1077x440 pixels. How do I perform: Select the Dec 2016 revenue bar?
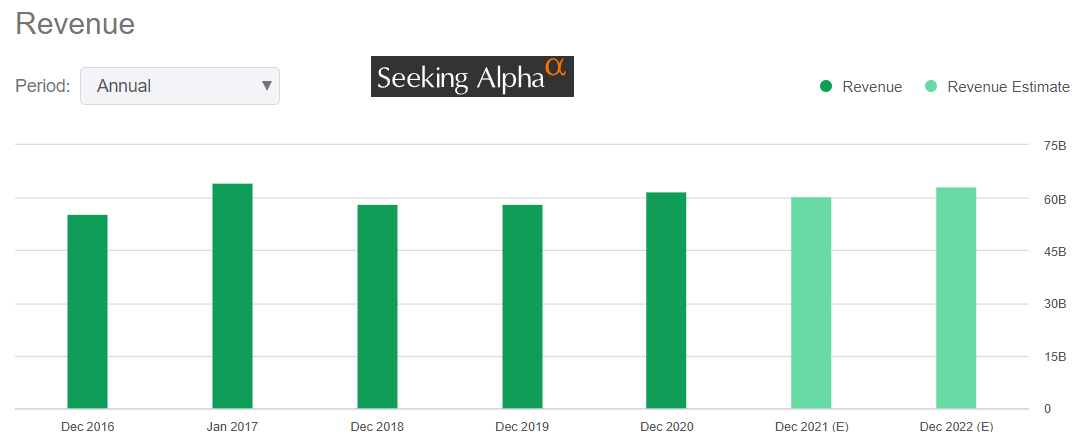87,312
